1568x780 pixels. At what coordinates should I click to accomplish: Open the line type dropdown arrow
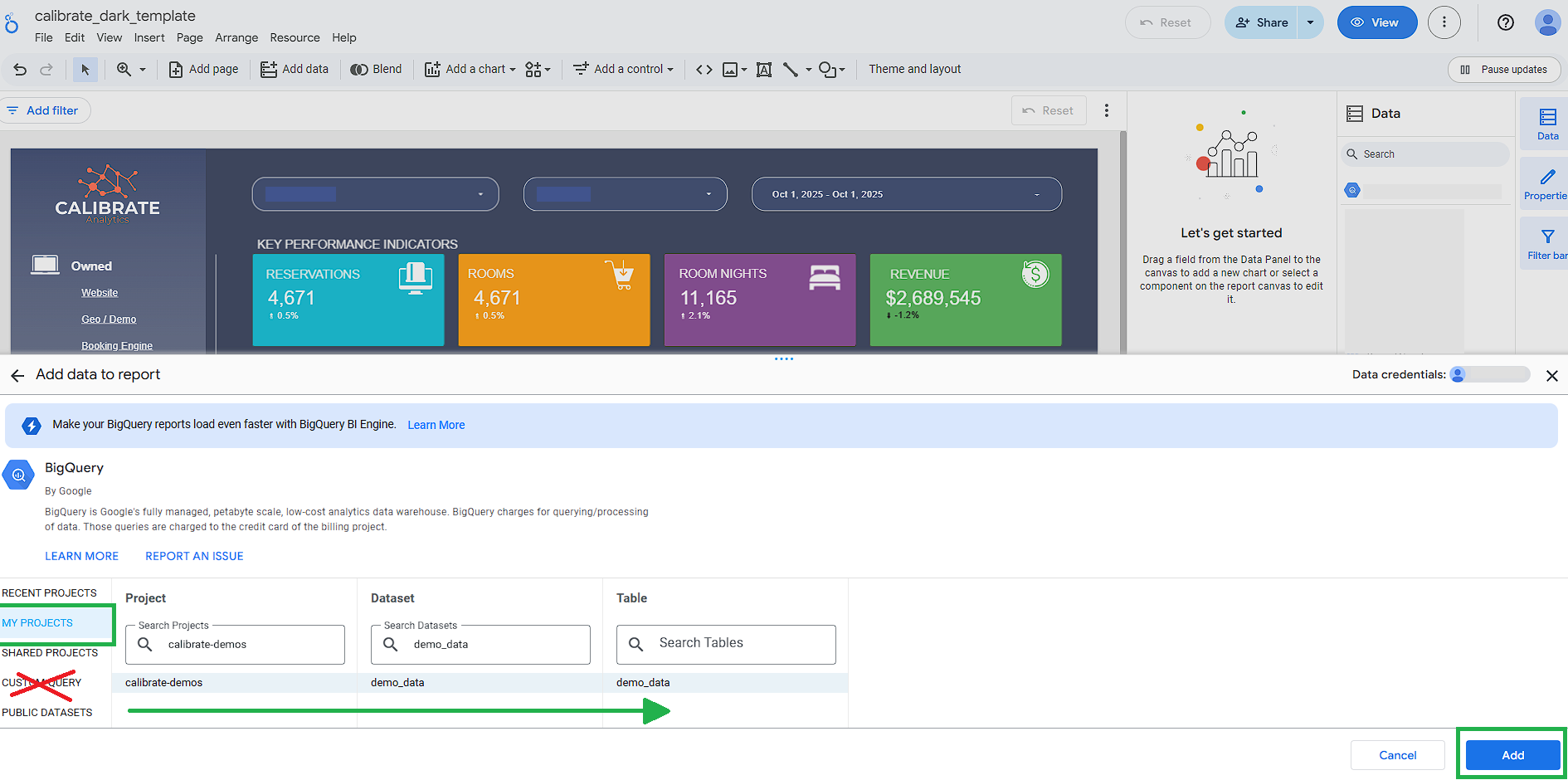click(809, 70)
